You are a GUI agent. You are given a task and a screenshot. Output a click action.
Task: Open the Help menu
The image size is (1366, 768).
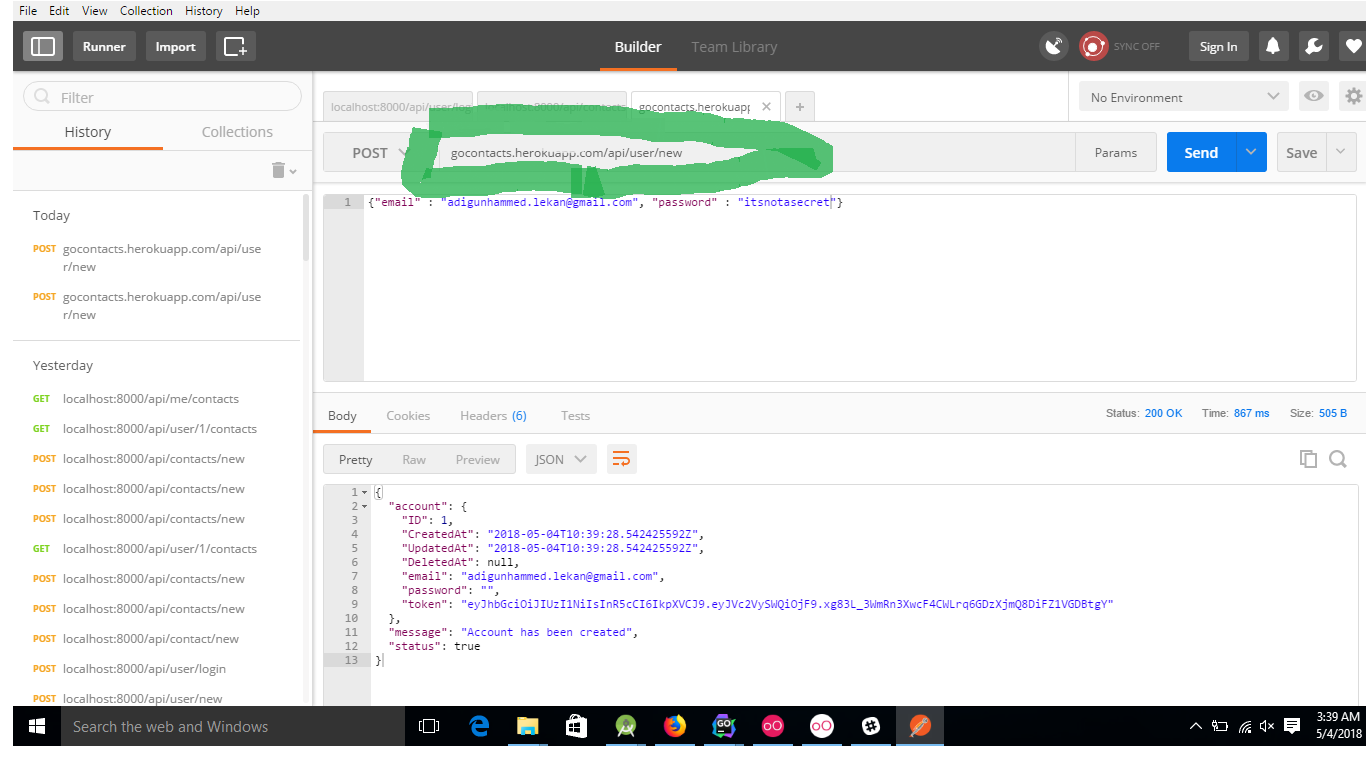tap(247, 10)
